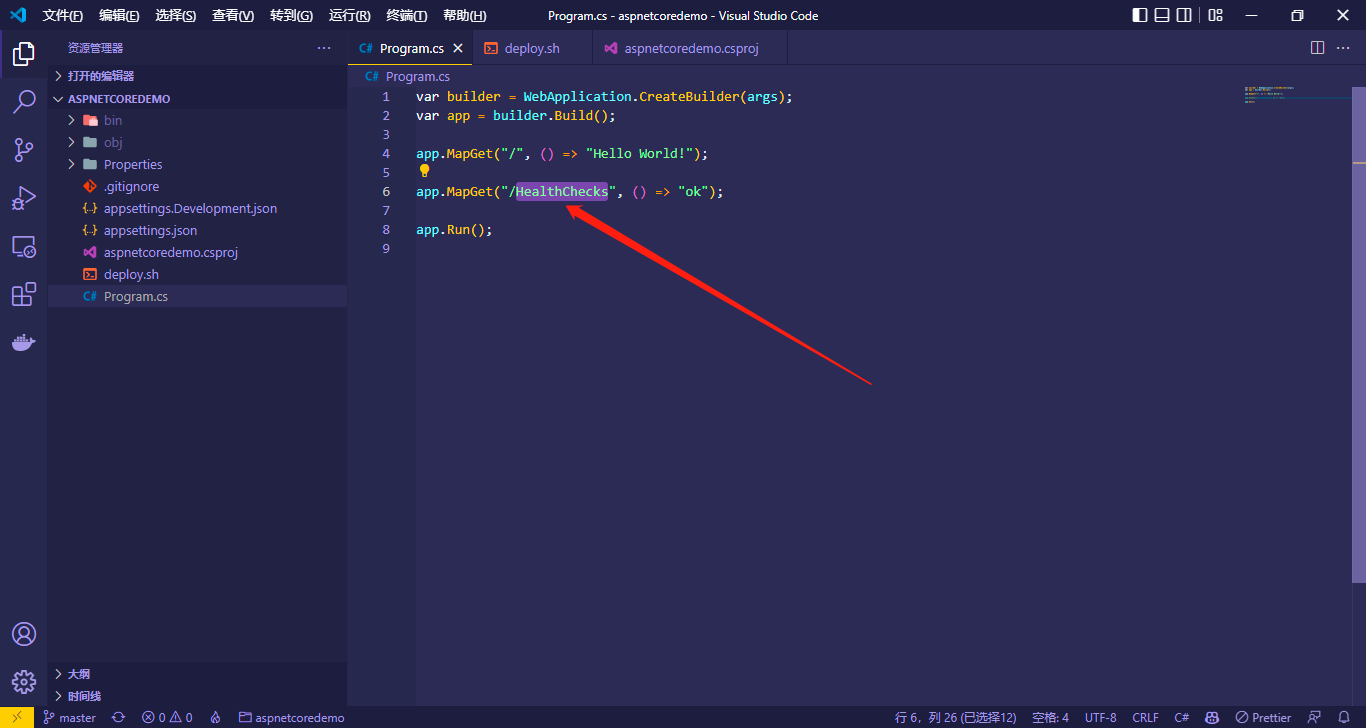Click the Copilot icon in status bar

(1211, 717)
